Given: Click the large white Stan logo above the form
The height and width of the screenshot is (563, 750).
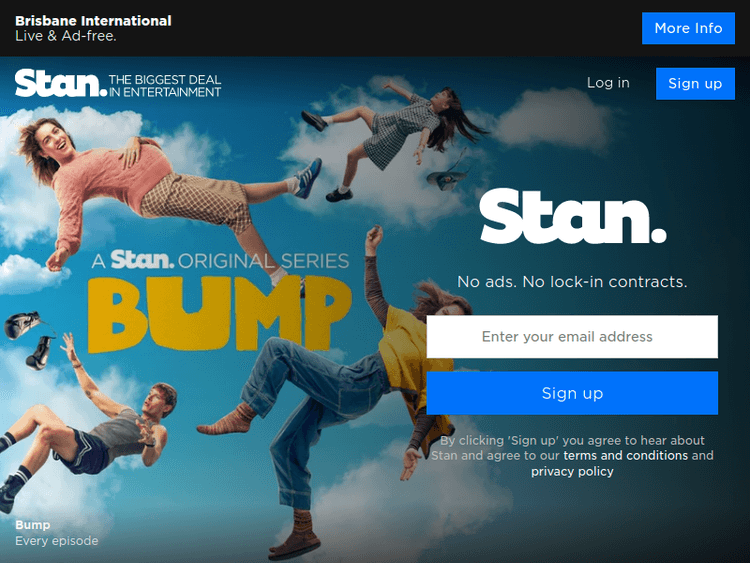Looking at the screenshot, I should point(572,218).
